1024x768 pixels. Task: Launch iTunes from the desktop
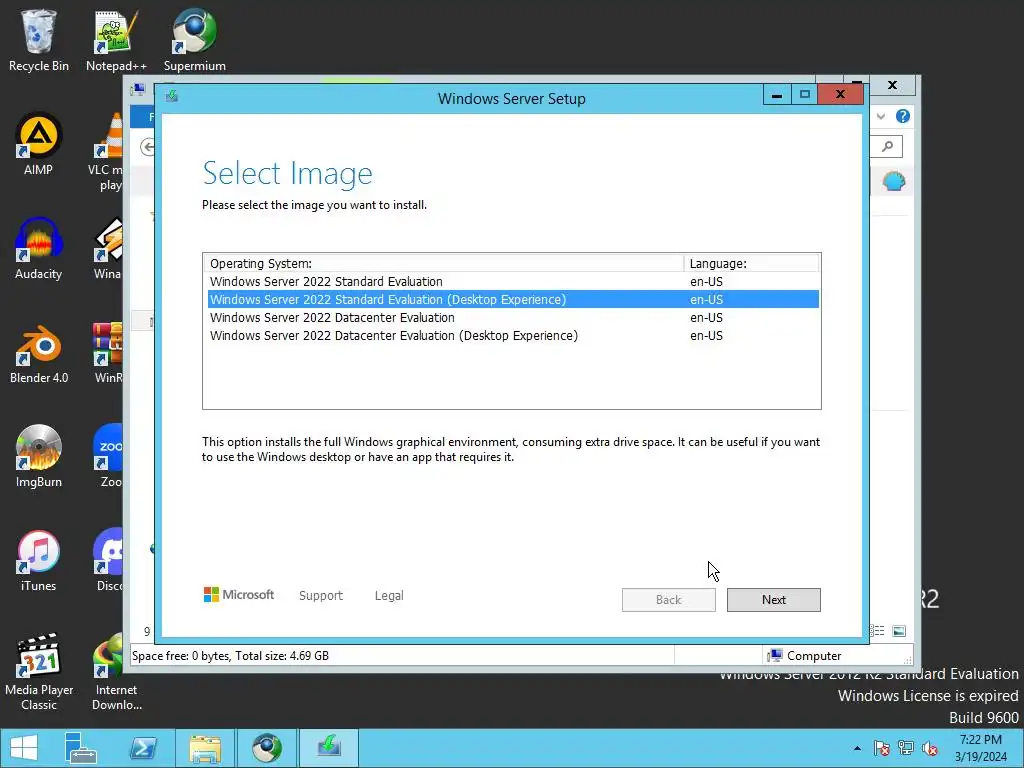click(x=39, y=560)
